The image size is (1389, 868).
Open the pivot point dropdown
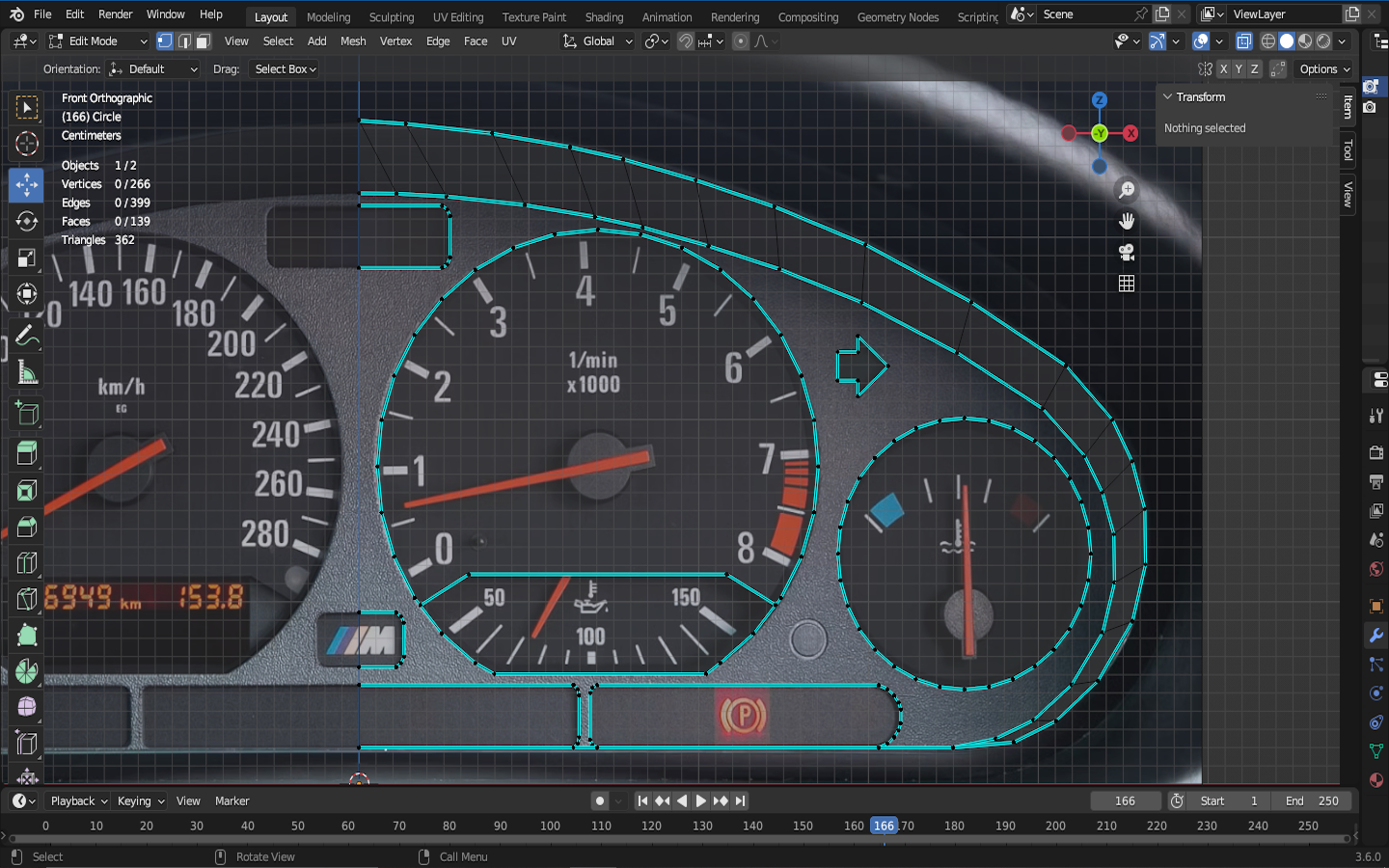656,41
